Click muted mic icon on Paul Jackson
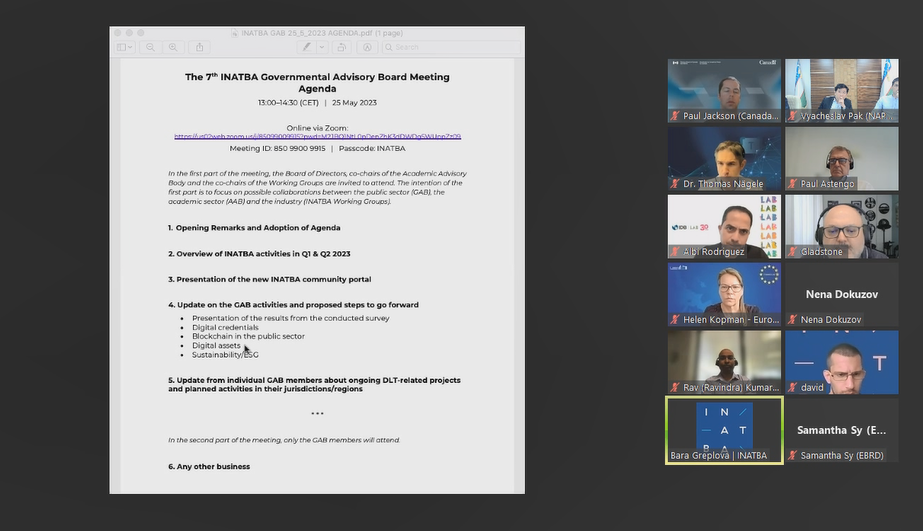Screen dimensions: 923x531 click(675, 116)
